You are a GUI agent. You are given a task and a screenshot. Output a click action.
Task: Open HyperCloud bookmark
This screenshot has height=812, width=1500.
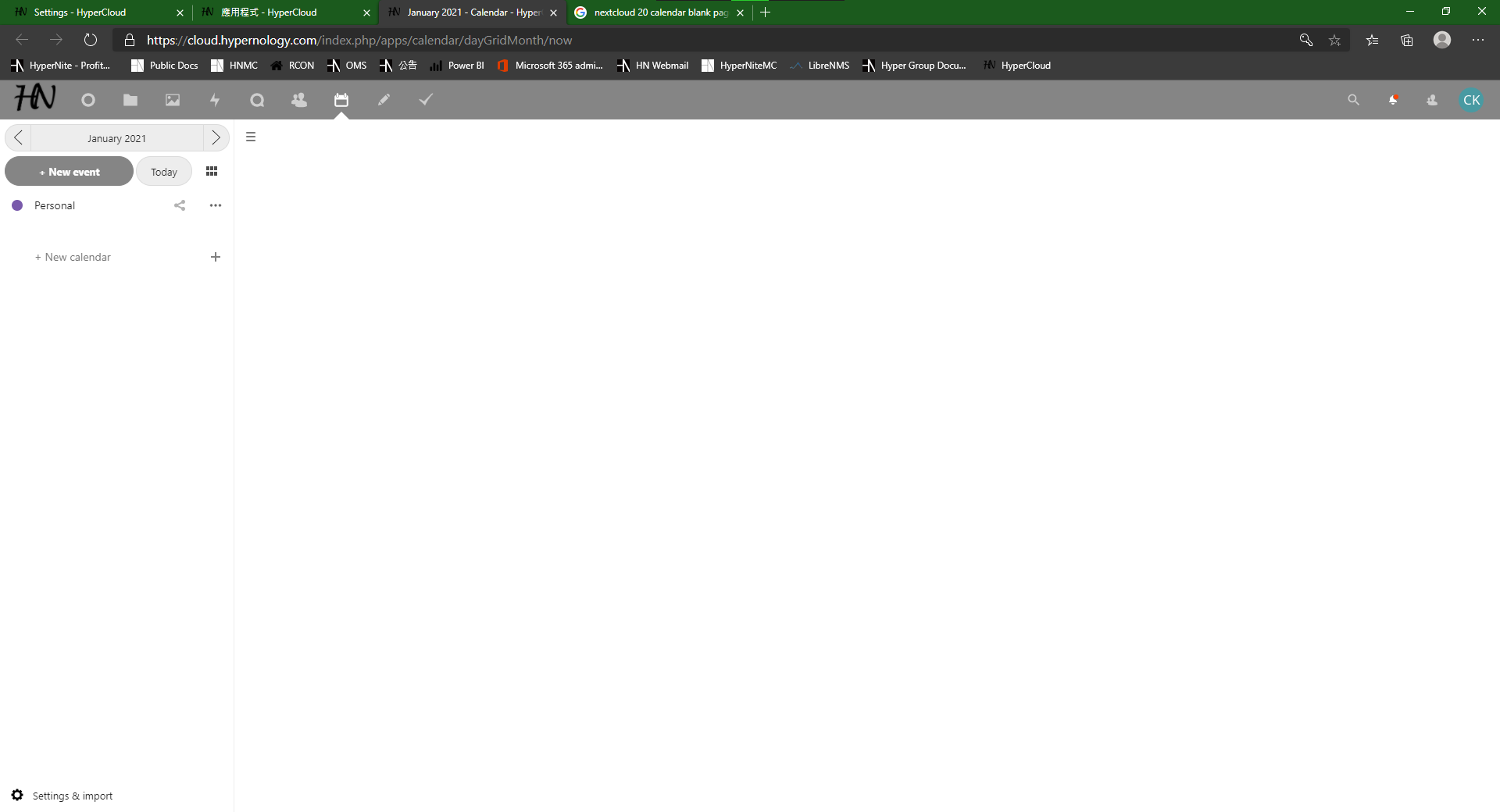coord(1016,66)
